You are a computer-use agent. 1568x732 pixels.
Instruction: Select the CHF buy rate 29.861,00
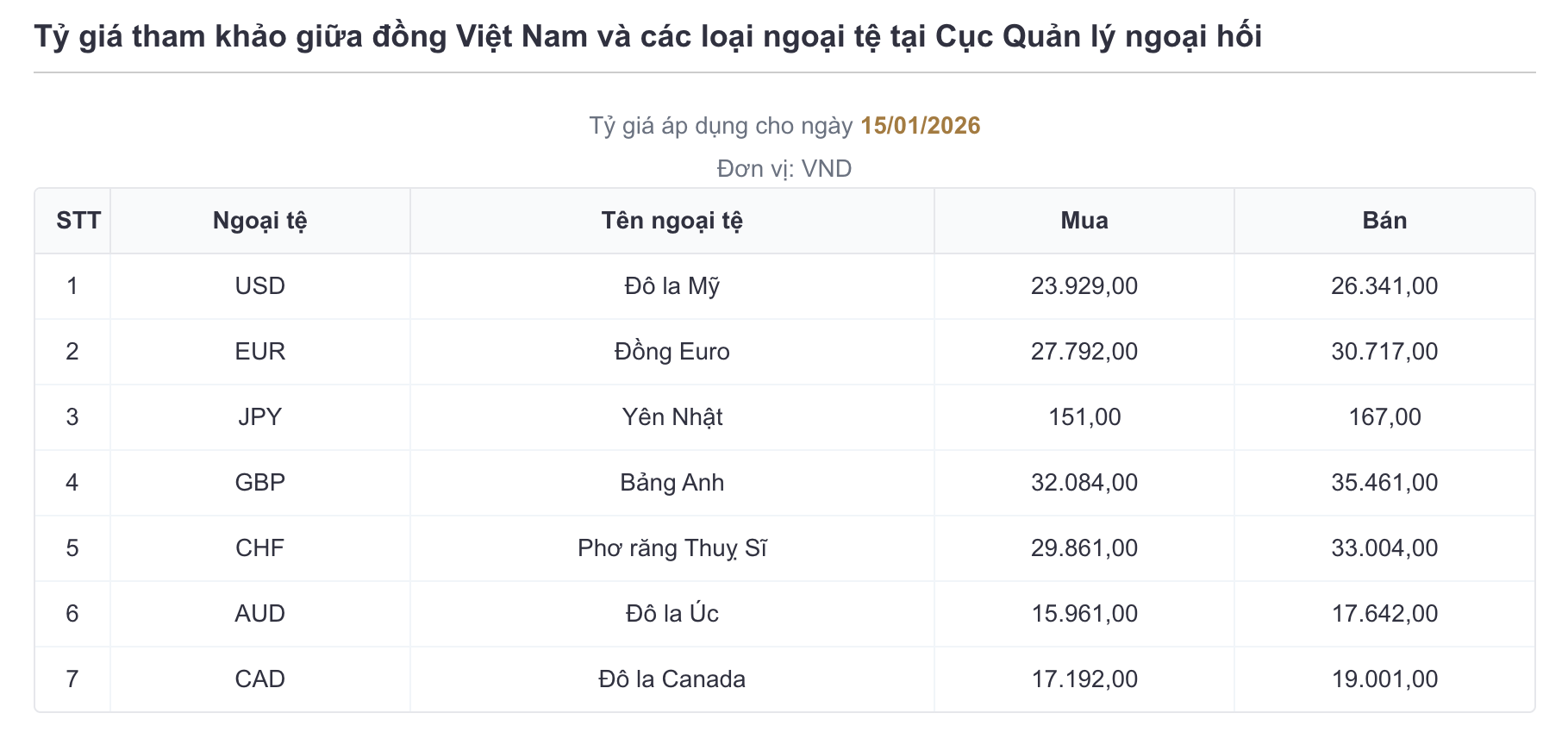click(1084, 548)
